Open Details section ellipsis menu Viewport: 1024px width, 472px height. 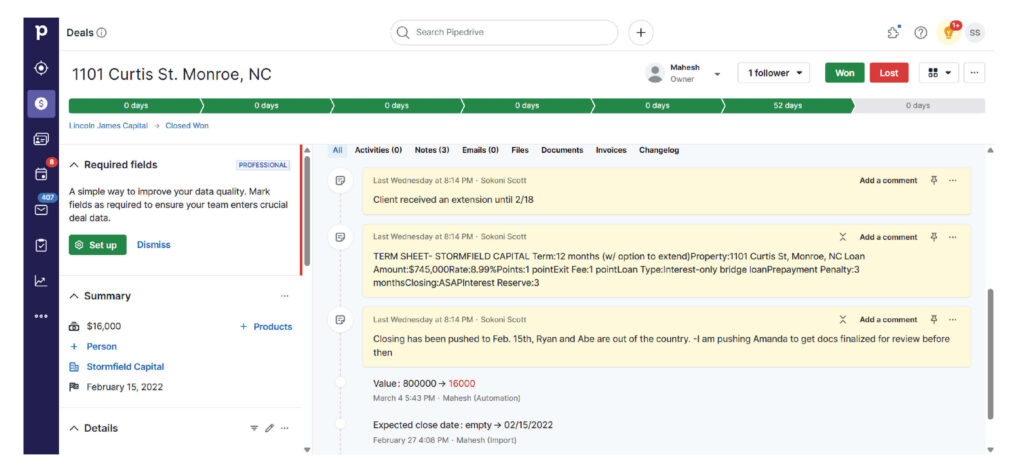(x=285, y=428)
